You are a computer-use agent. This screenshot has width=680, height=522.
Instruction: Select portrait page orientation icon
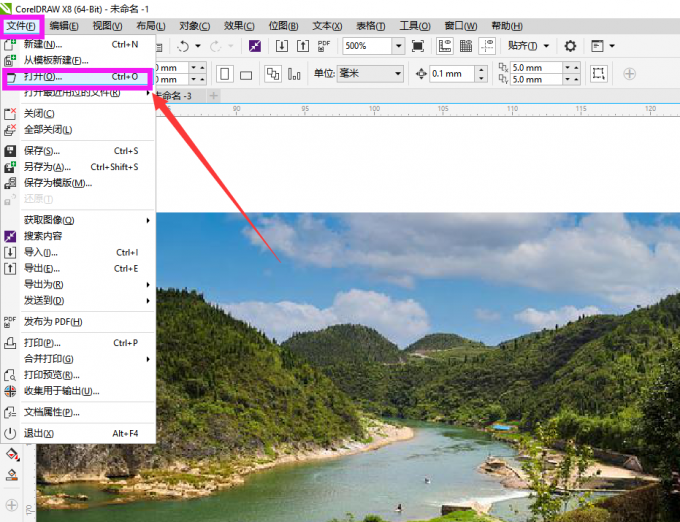224,74
